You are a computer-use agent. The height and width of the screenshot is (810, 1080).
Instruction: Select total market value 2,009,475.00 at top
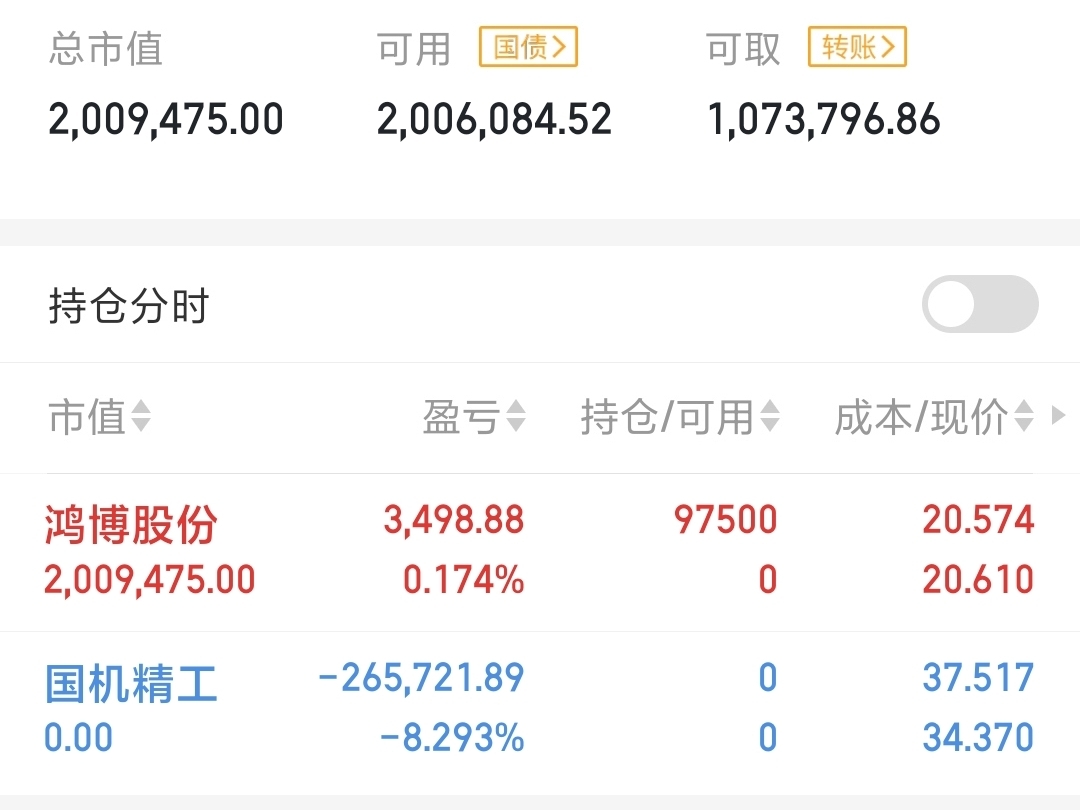click(166, 119)
